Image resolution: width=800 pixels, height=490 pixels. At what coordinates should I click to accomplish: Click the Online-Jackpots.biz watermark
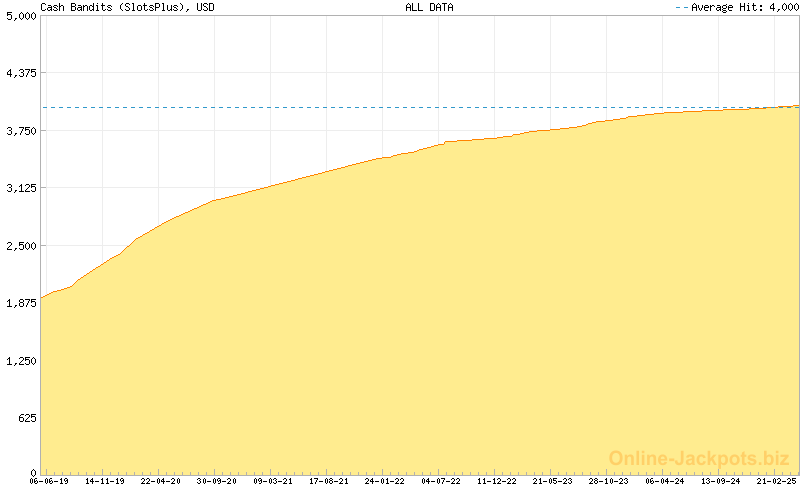coord(699,458)
